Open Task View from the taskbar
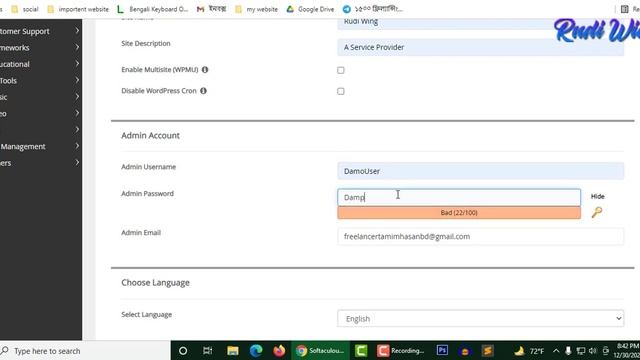This screenshot has height=360, width=640. click(x=207, y=351)
